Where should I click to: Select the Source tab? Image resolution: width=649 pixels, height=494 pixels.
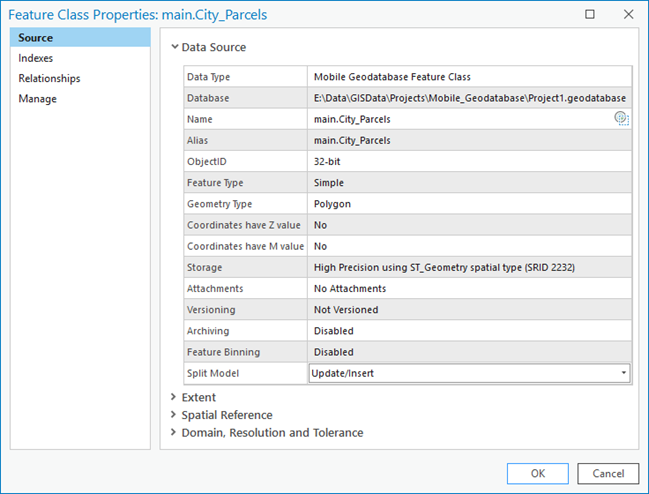(36, 38)
